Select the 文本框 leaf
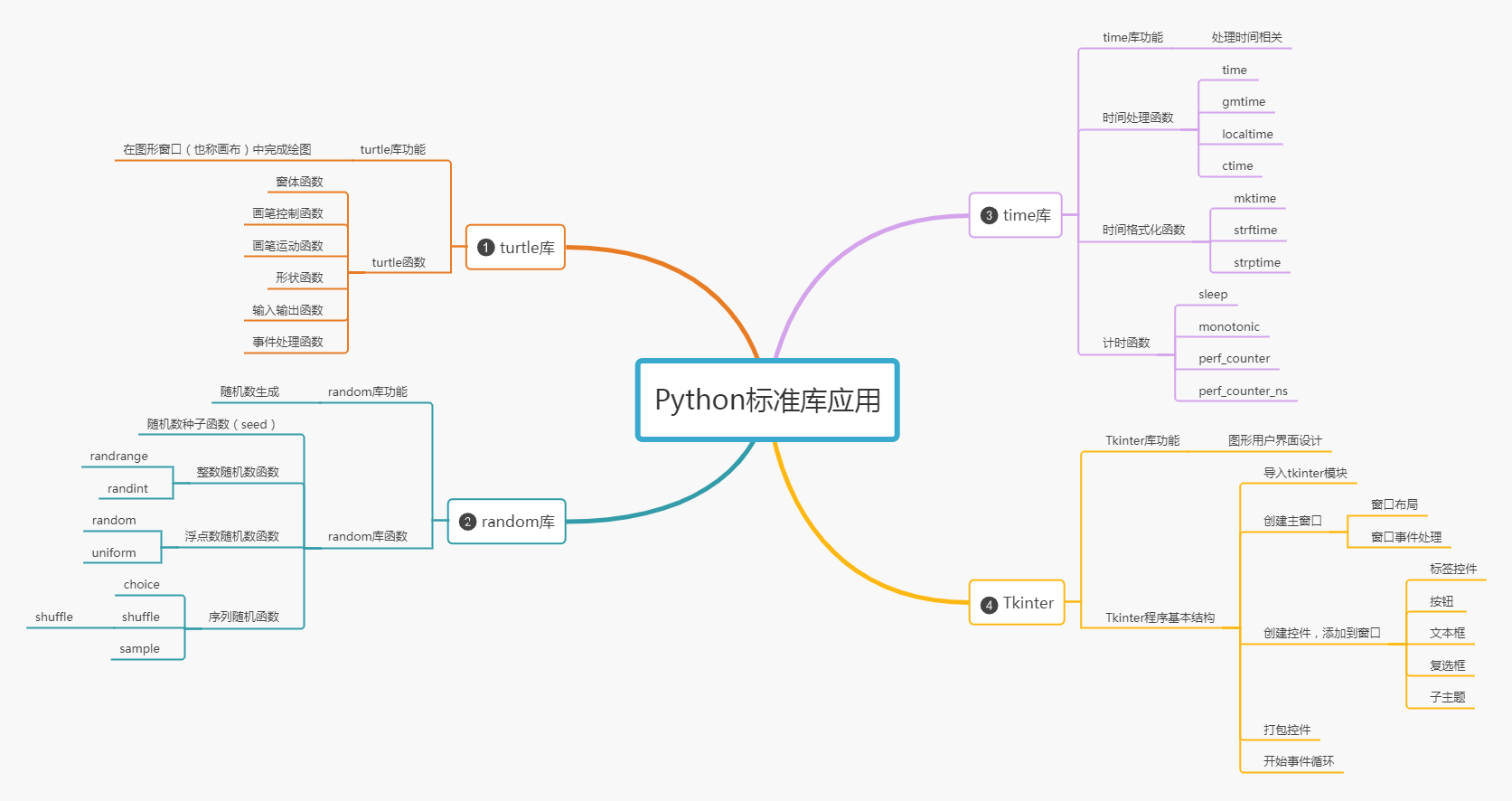 point(1447,633)
